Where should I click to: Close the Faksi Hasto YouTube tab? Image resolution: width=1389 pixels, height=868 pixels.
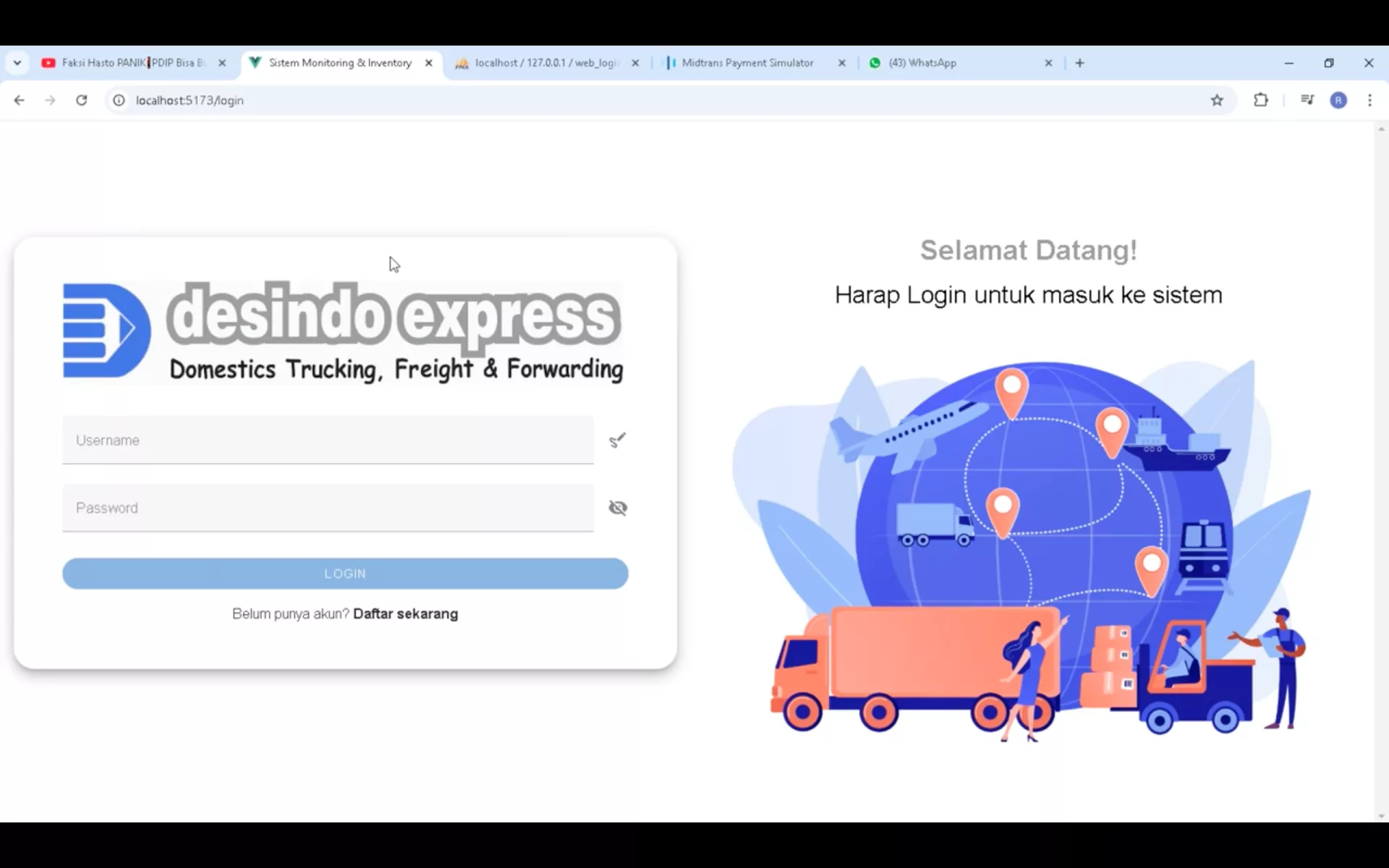coord(222,63)
